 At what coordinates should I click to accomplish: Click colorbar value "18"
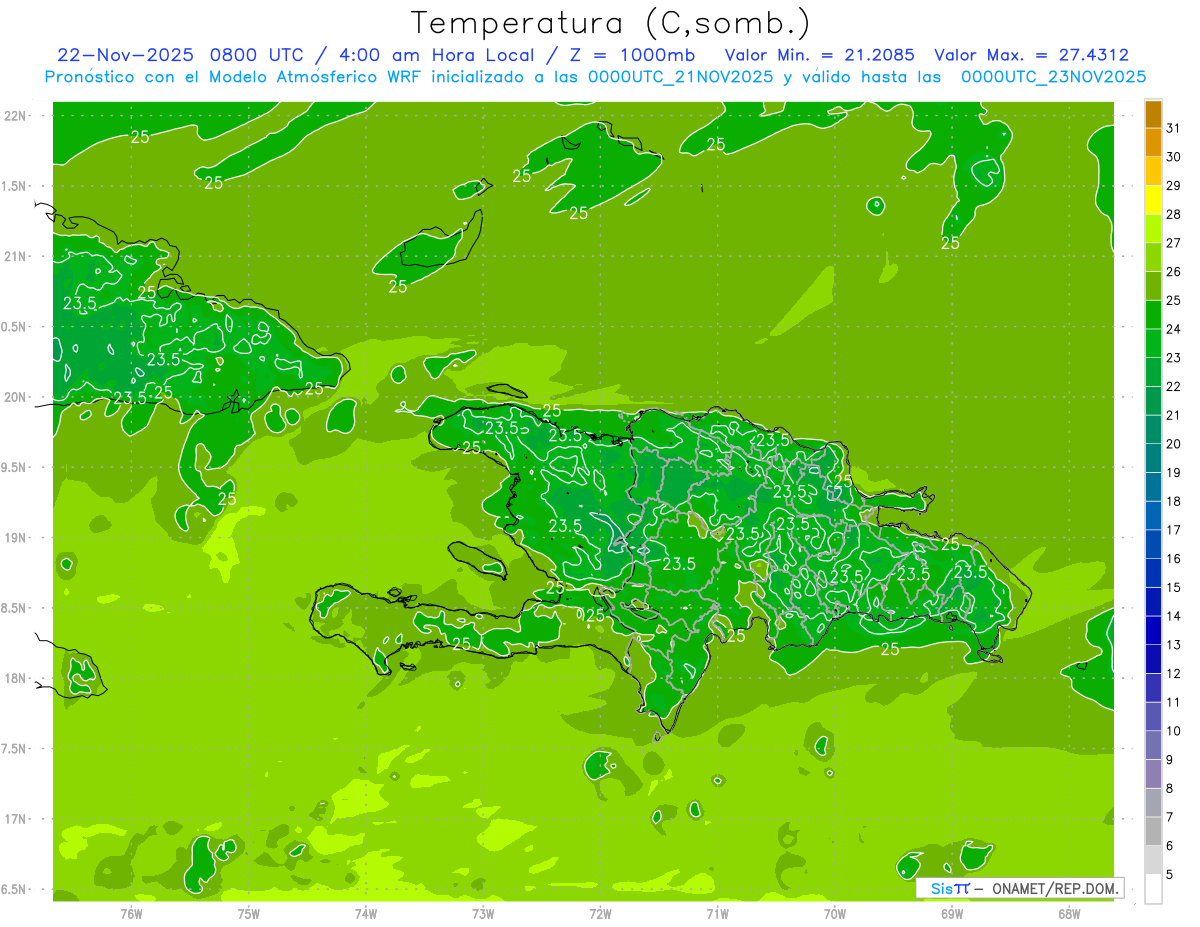pos(1174,501)
